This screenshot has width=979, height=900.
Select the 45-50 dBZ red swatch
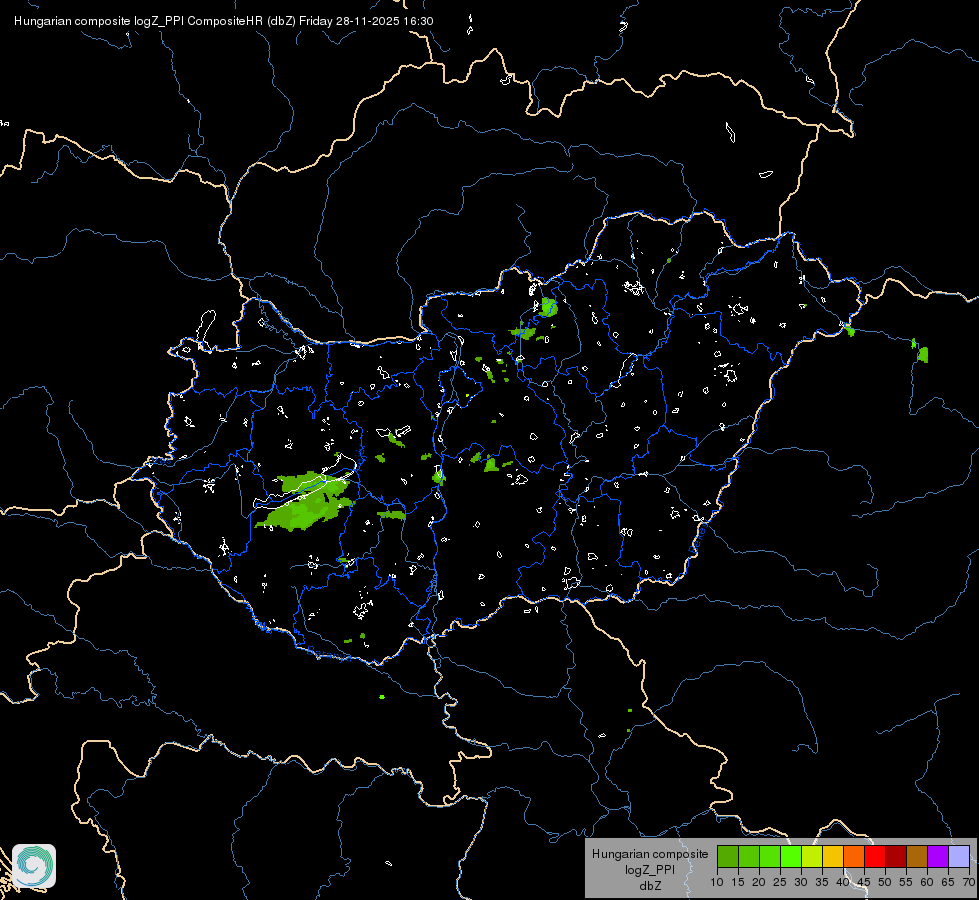[875, 856]
